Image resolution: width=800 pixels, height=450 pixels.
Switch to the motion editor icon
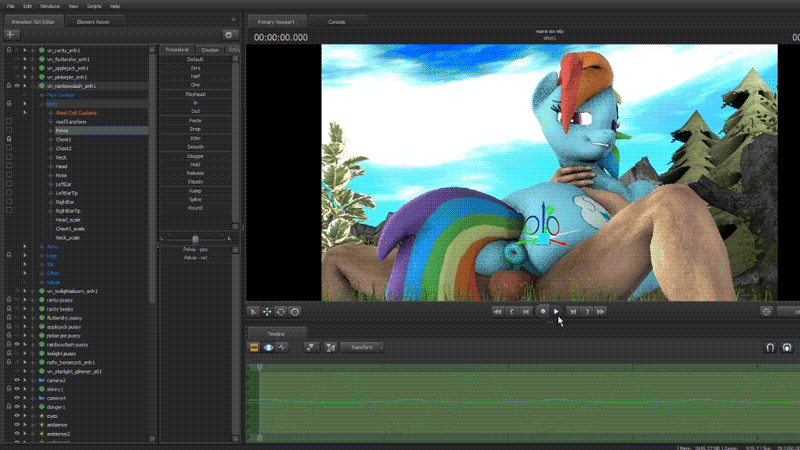(x=268, y=347)
